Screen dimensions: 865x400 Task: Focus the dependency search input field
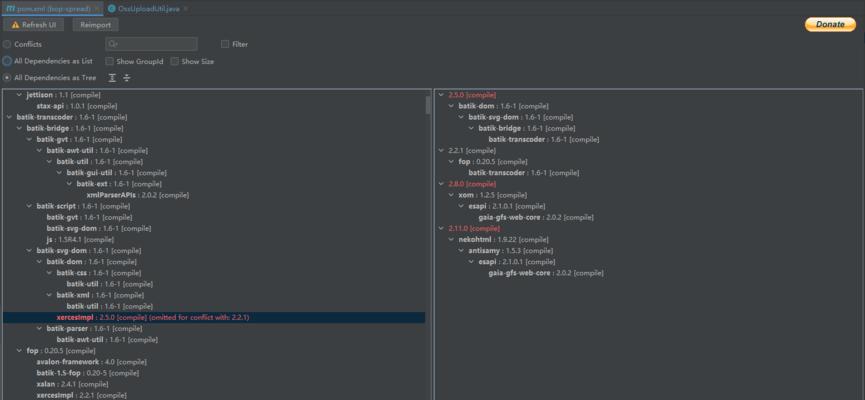(151, 44)
